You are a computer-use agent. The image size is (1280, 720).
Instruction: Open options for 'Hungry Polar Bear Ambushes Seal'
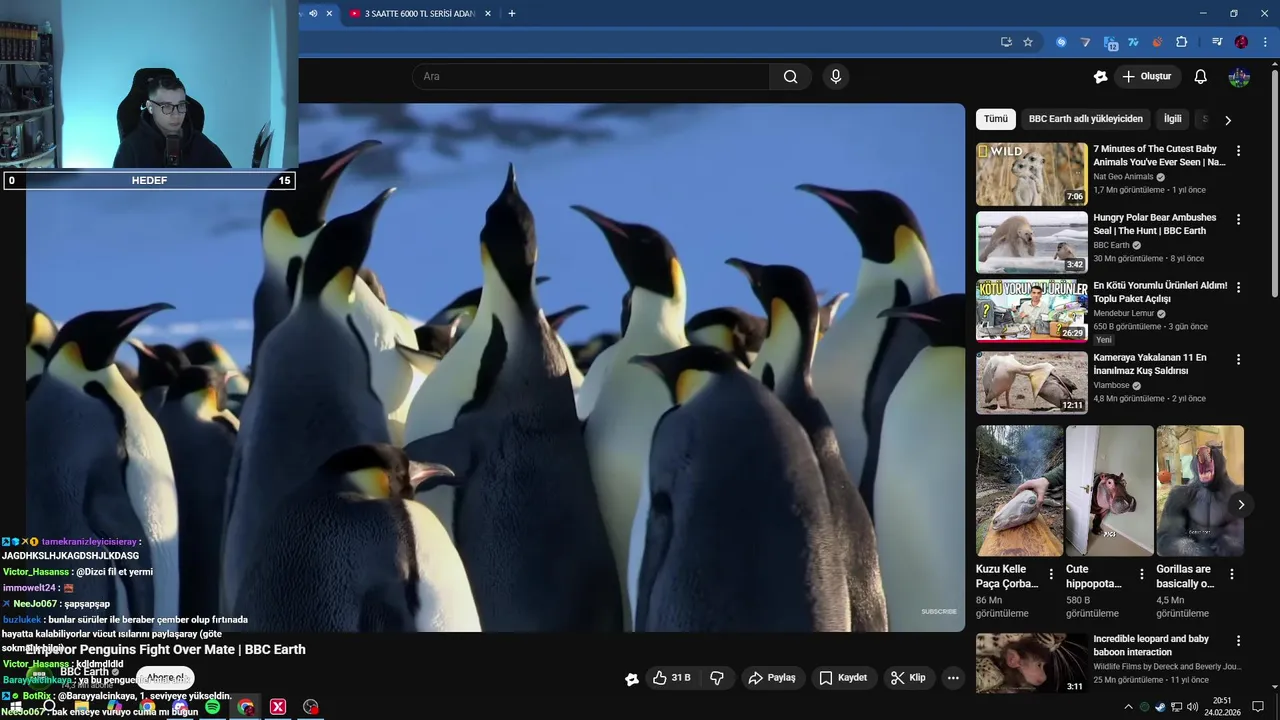coord(1238,219)
